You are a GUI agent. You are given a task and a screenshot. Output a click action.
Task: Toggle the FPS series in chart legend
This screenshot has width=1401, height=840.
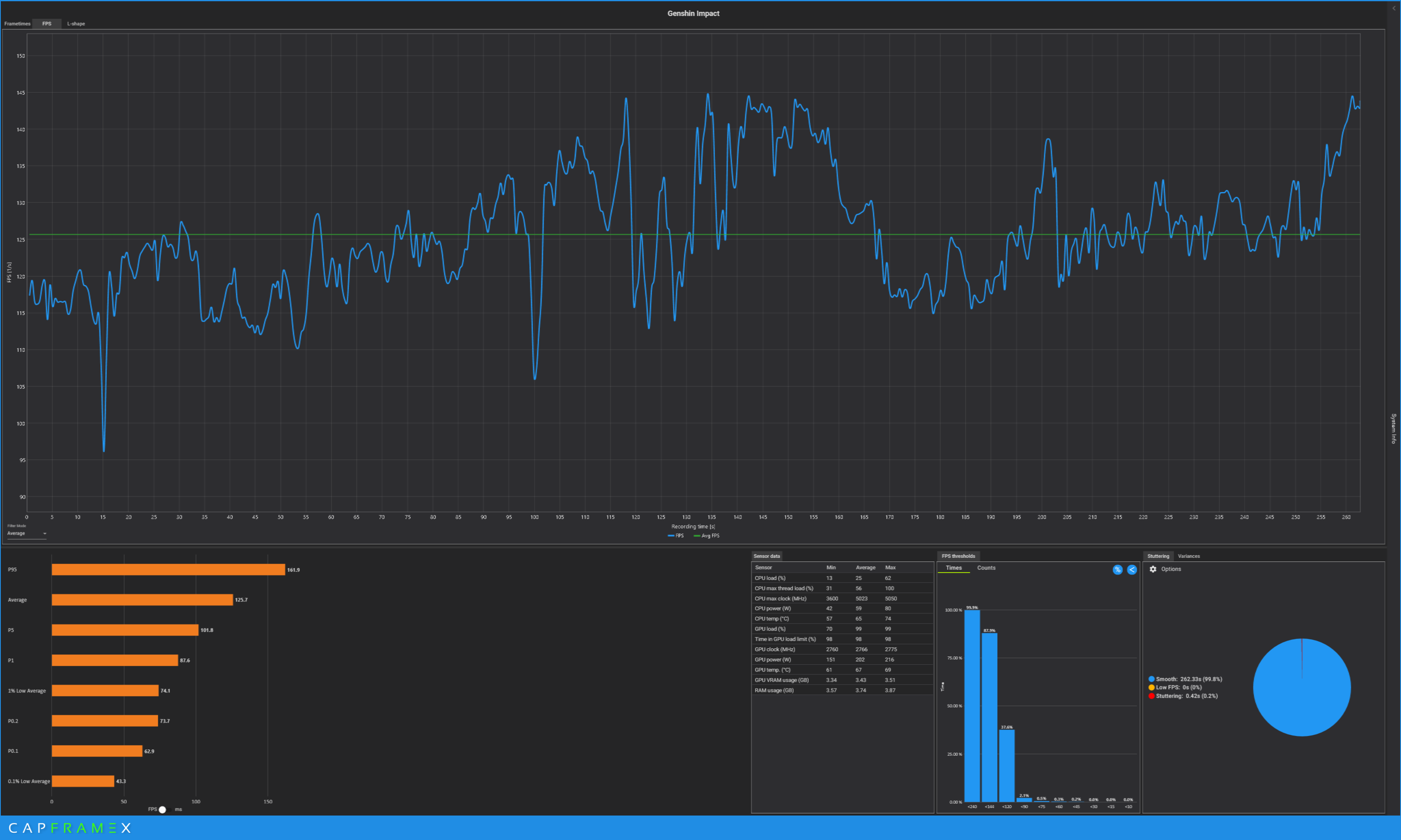coord(676,535)
